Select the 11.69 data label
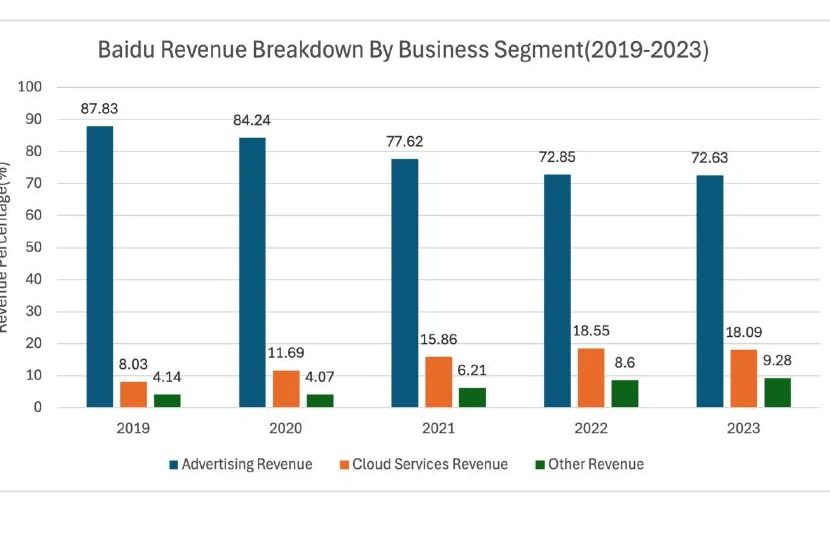The width and height of the screenshot is (830, 555). coord(286,353)
